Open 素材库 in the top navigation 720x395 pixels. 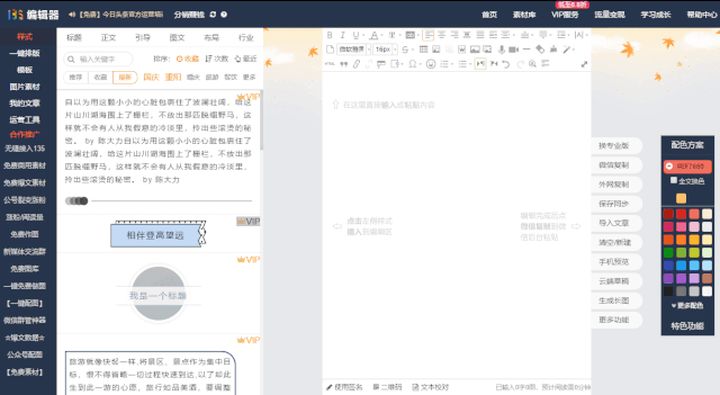[524, 15]
